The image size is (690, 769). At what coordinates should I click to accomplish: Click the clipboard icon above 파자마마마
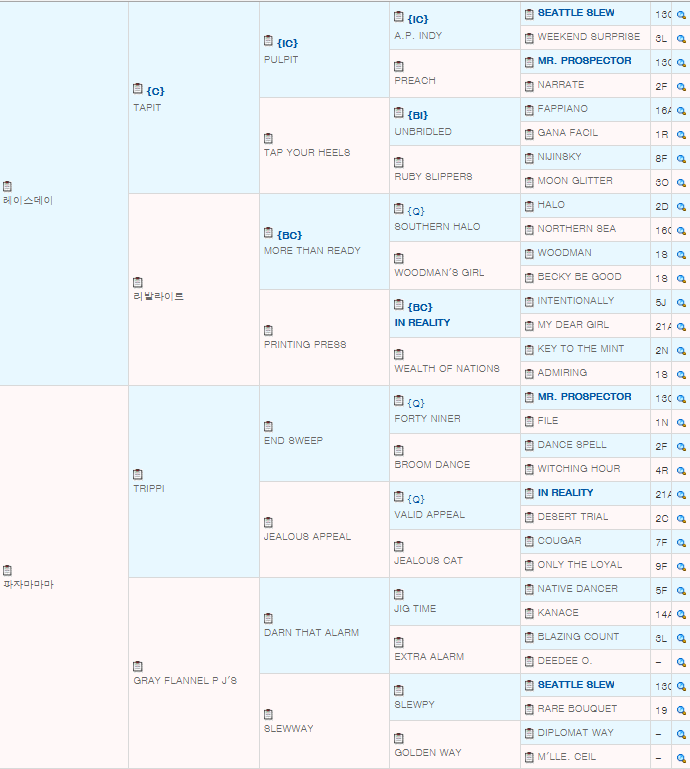coord(7,570)
